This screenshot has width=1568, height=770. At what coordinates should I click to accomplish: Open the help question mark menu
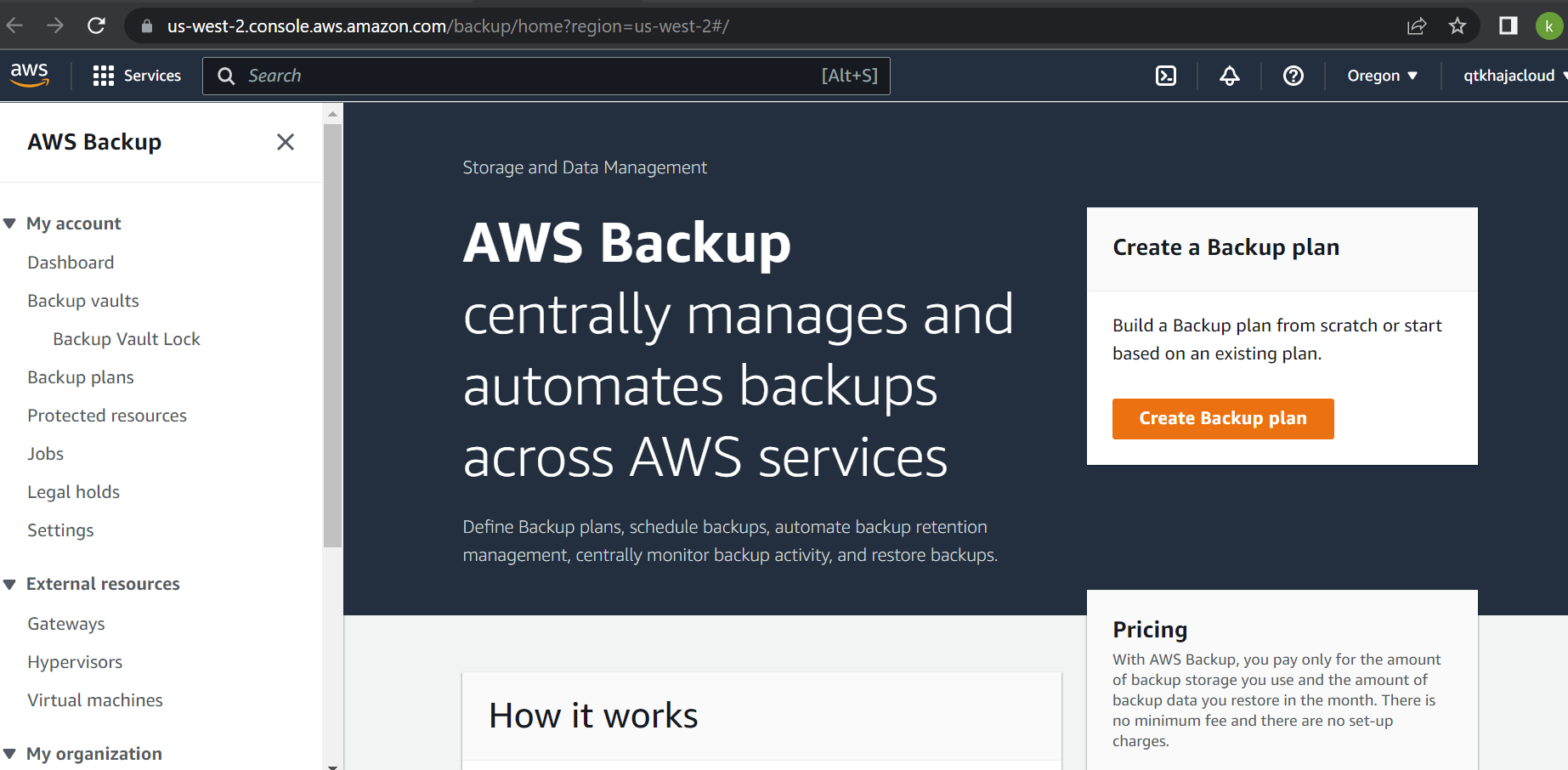click(1293, 76)
